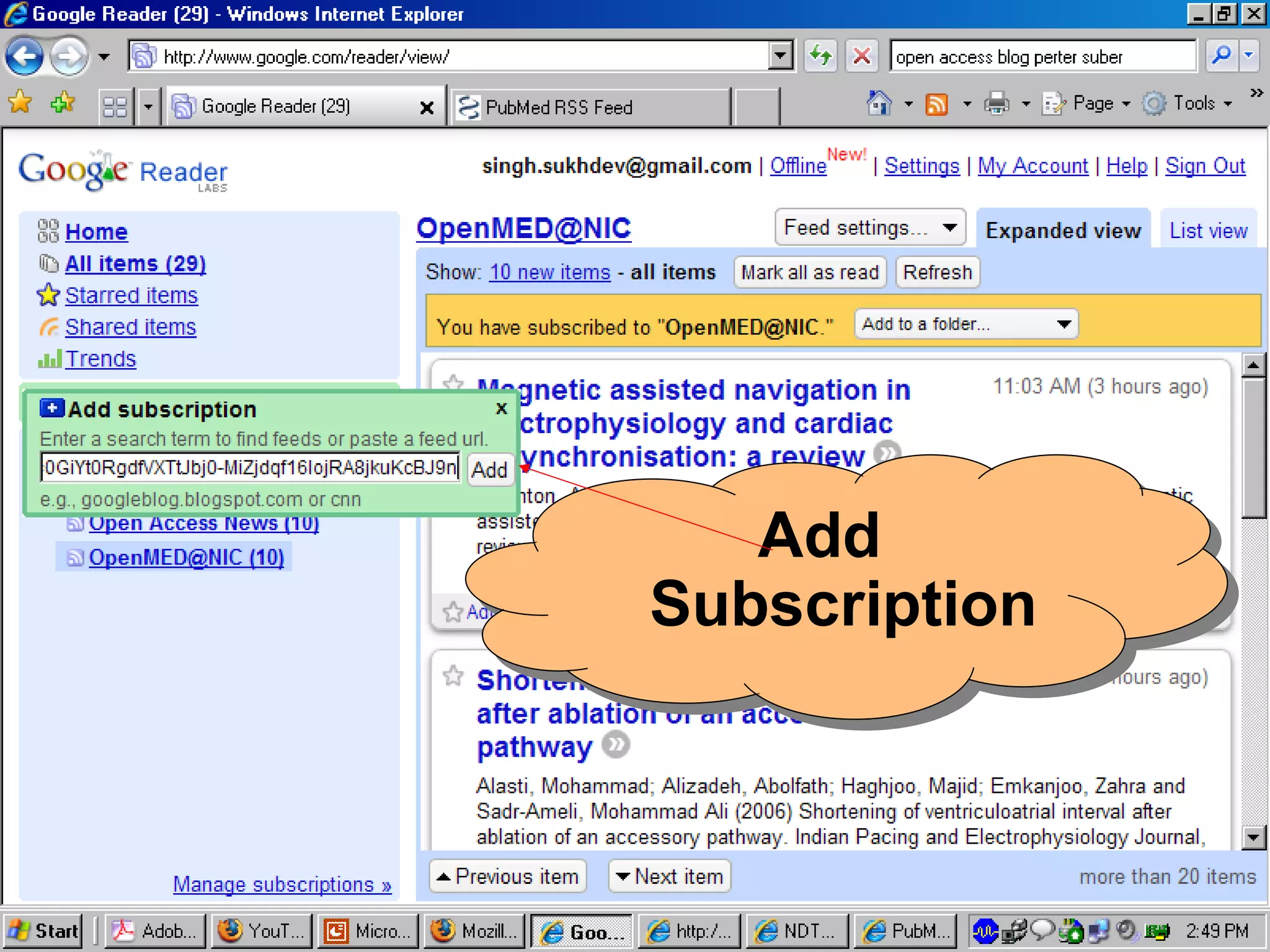This screenshot has width=1270, height=952.
Task: Go back with the browser Back arrow
Action: [24, 57]
